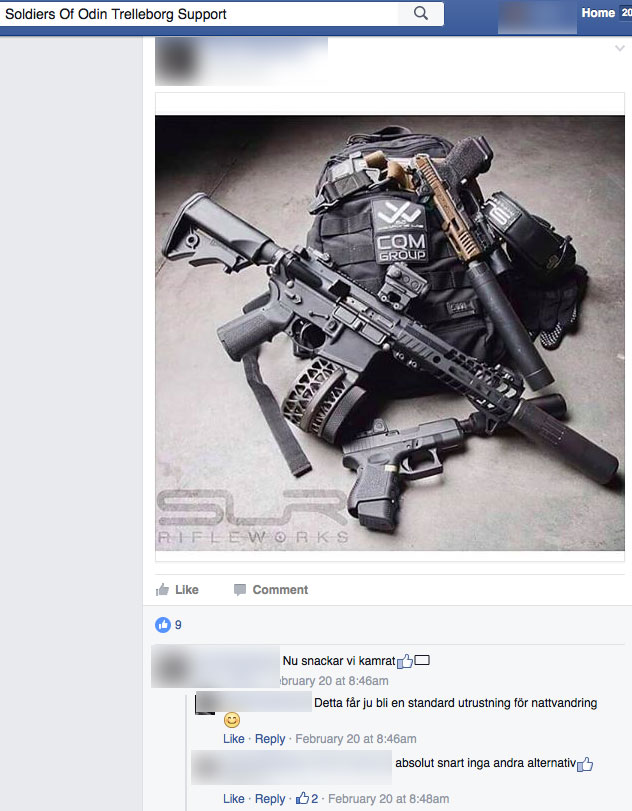Like the post with thumbs-up icon
632x811 pixels.
[x=177, y=590]
